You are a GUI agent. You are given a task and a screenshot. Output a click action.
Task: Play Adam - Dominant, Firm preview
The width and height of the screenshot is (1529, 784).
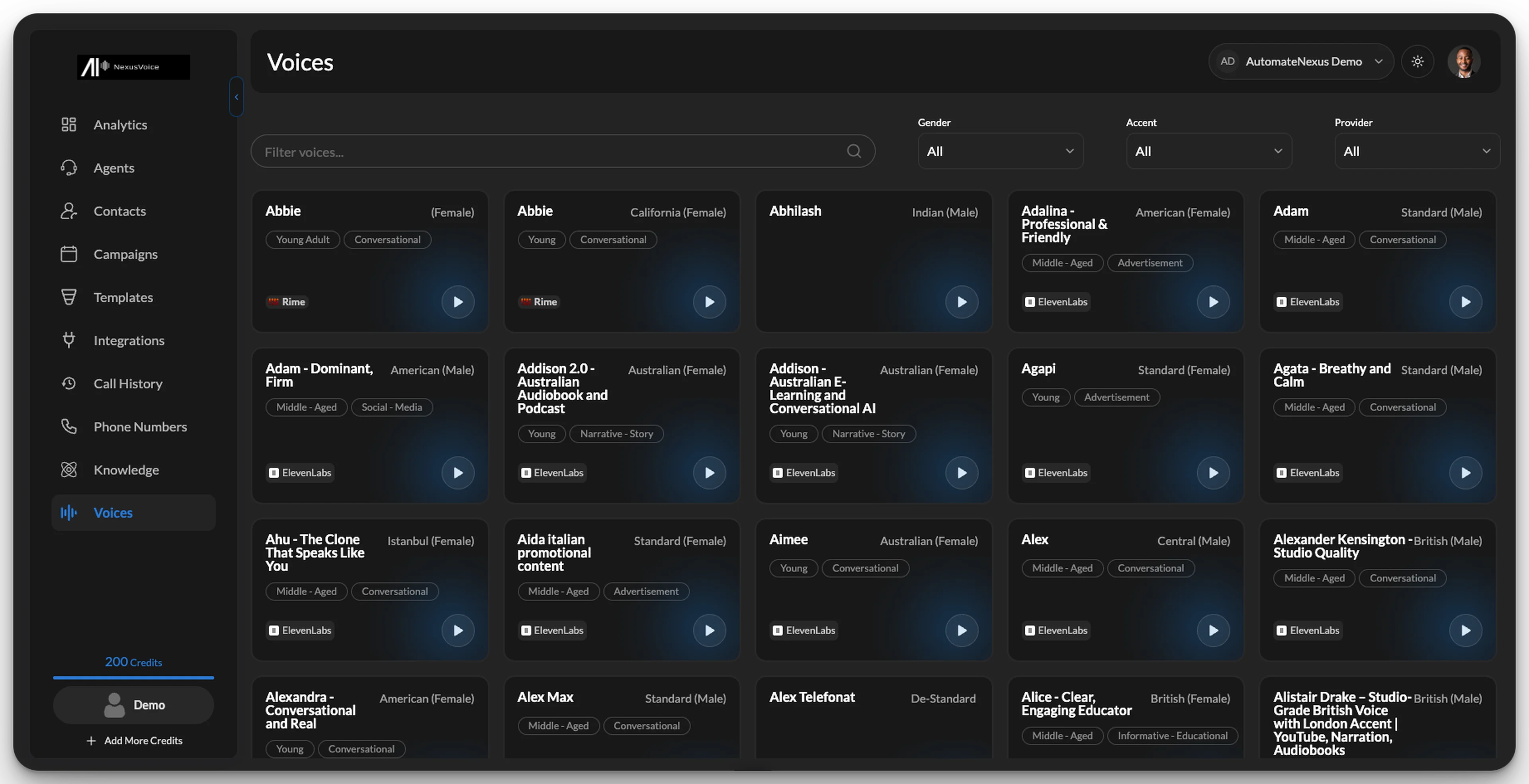[x=458, y=473]
